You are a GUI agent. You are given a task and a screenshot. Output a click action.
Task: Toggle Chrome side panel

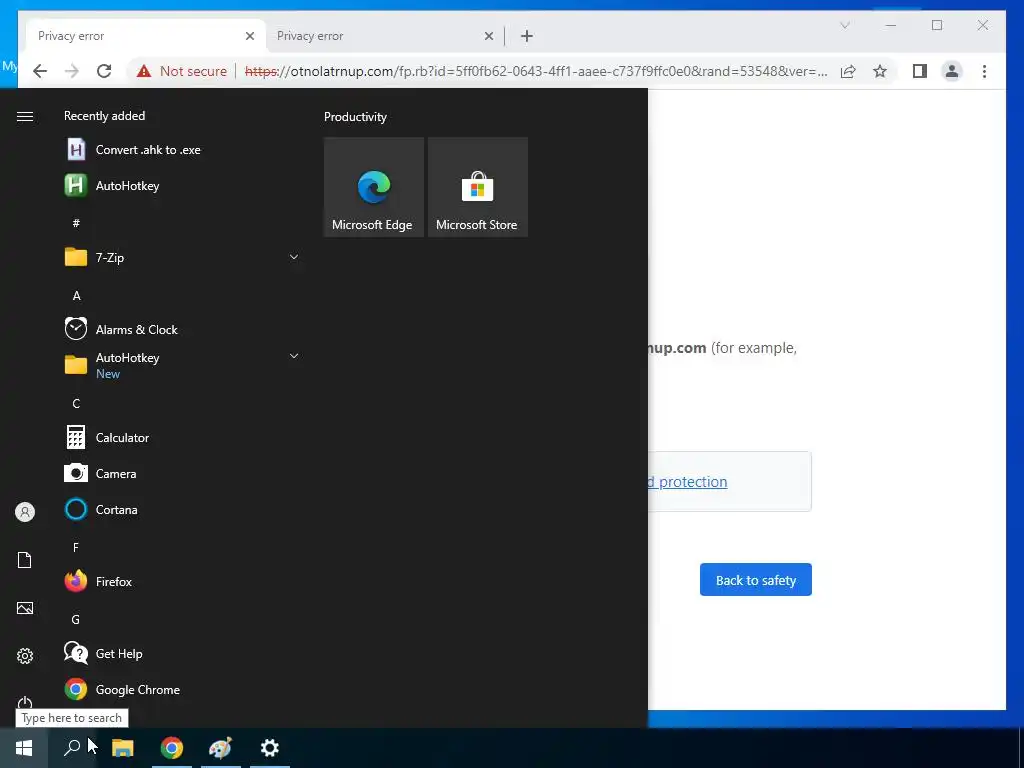(920, 71)
